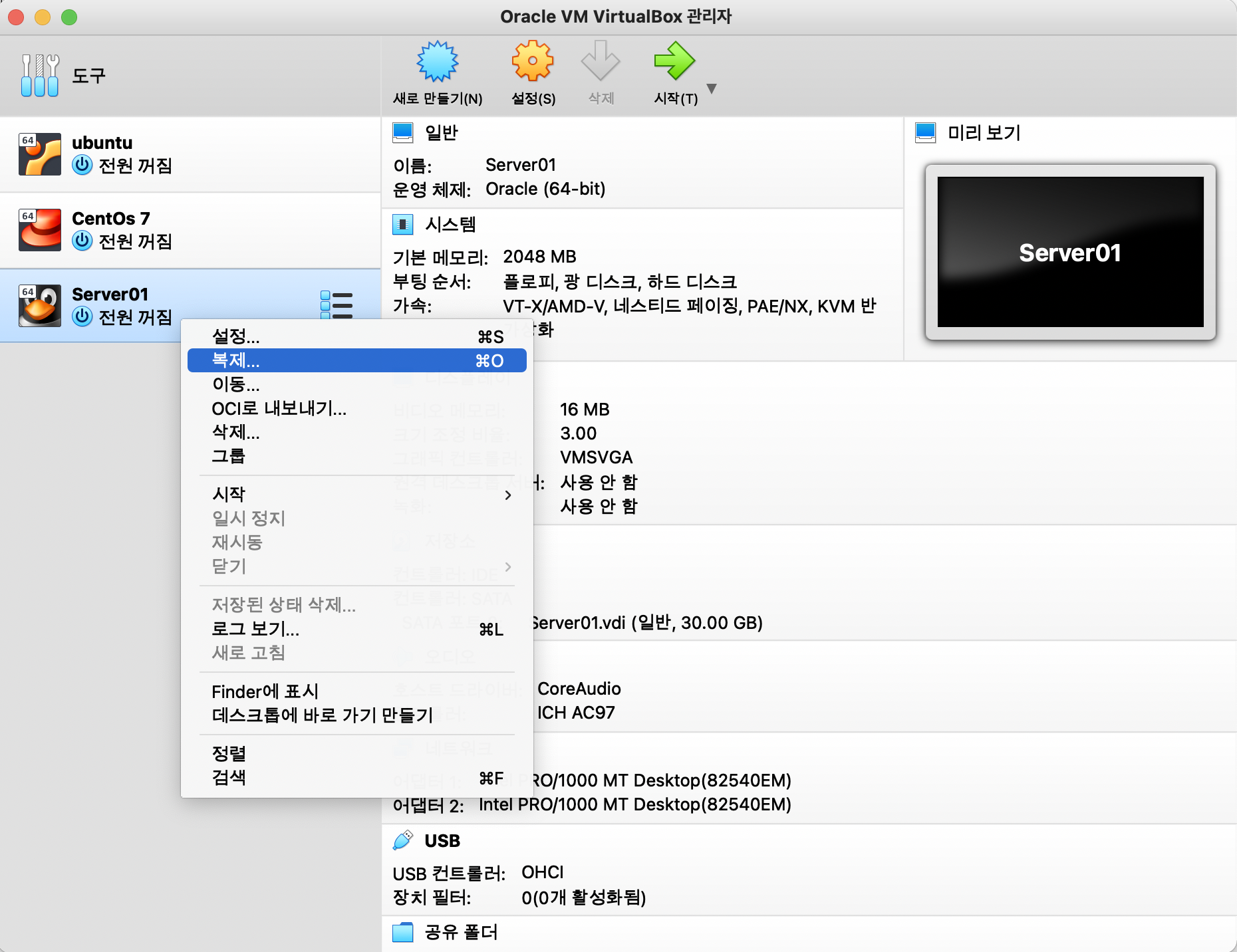Screen dimensions: 1237x952
Task: Click the Oracle (64-bit) OS value
Action: pos(545,189)
